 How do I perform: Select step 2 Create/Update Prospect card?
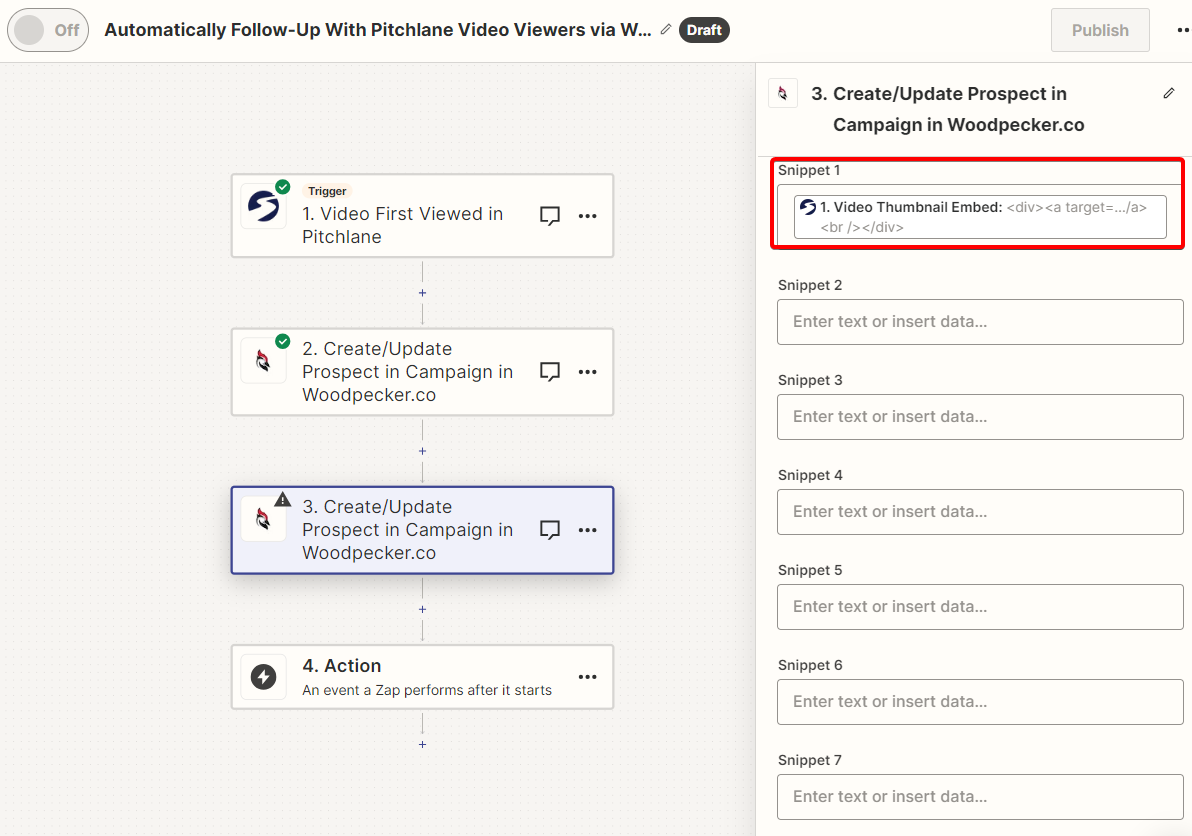[422, 372]
